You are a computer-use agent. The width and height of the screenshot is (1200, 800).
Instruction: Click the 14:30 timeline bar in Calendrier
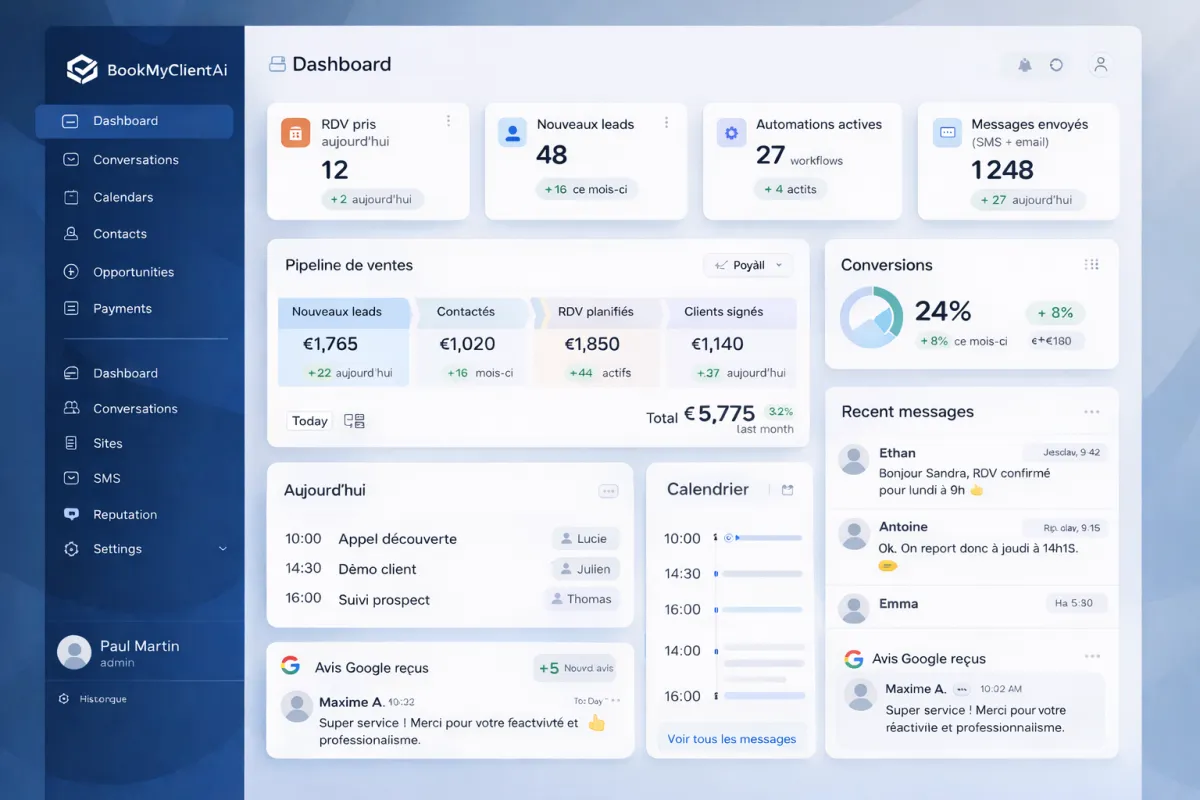tap(760, 574)
